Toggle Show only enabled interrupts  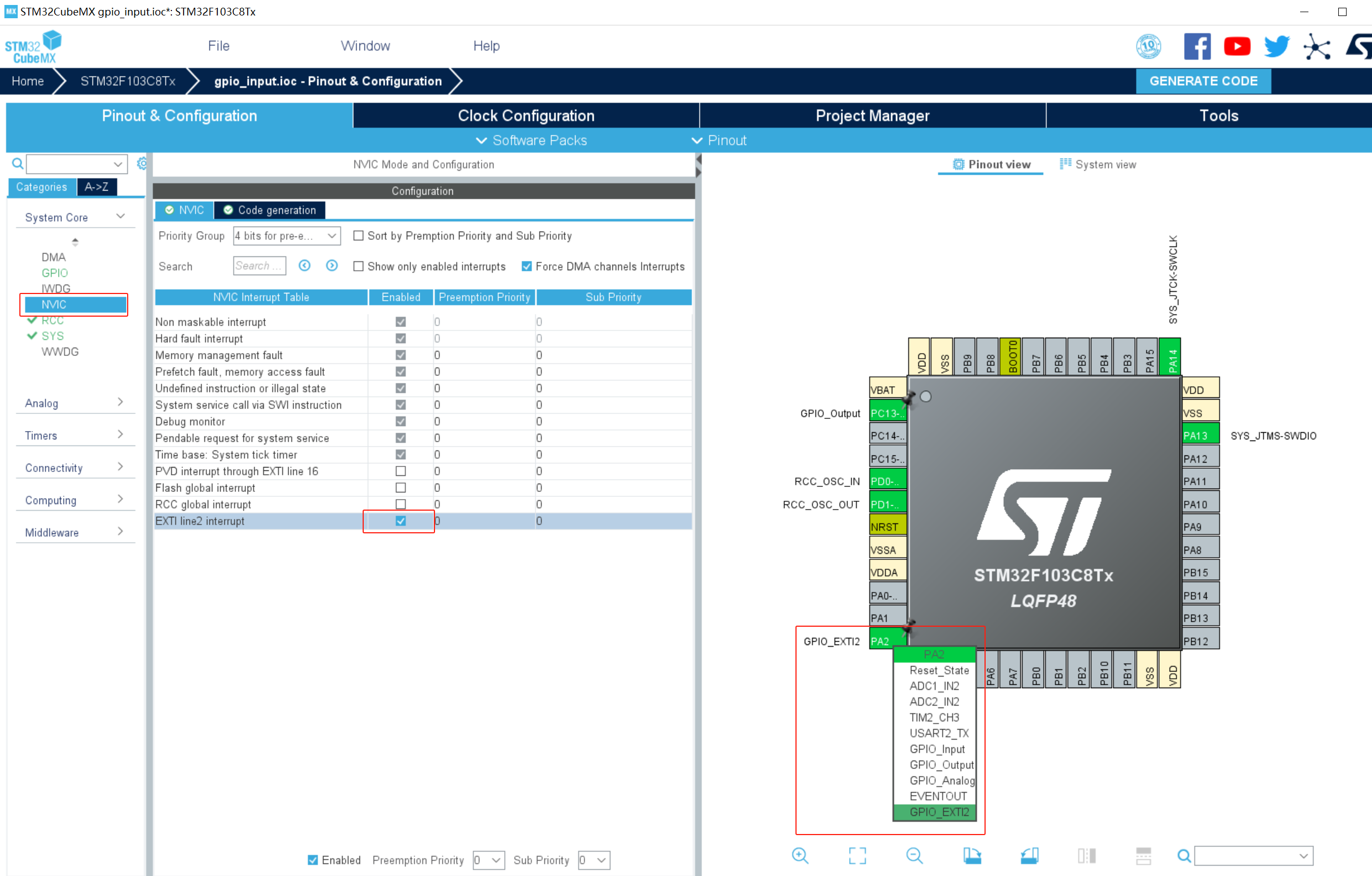pos(358,266)
